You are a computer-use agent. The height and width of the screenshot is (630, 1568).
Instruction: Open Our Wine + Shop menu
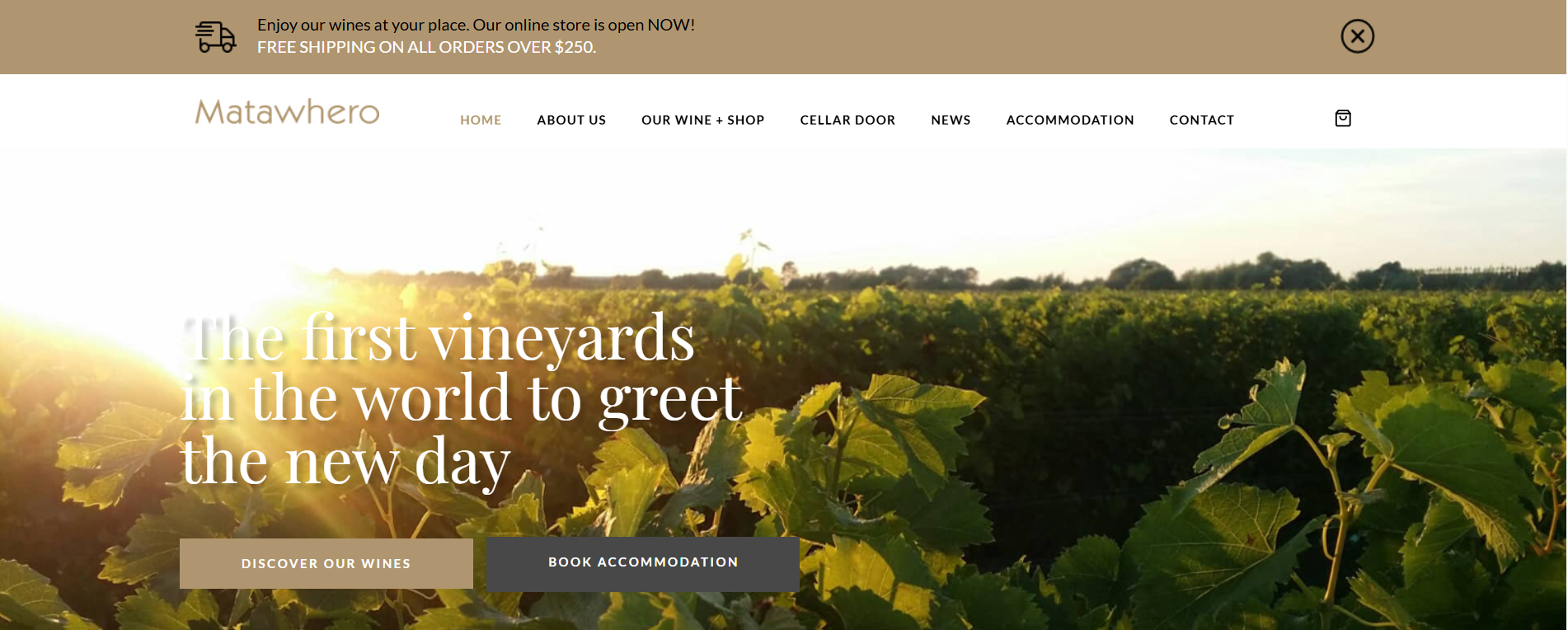click(703, 120)
